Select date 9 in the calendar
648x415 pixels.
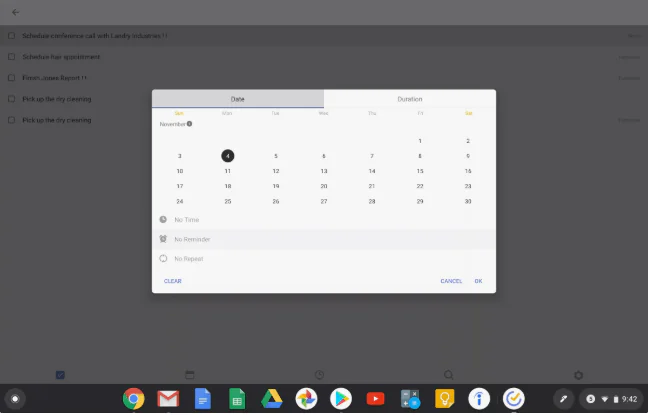pos(468,156)
